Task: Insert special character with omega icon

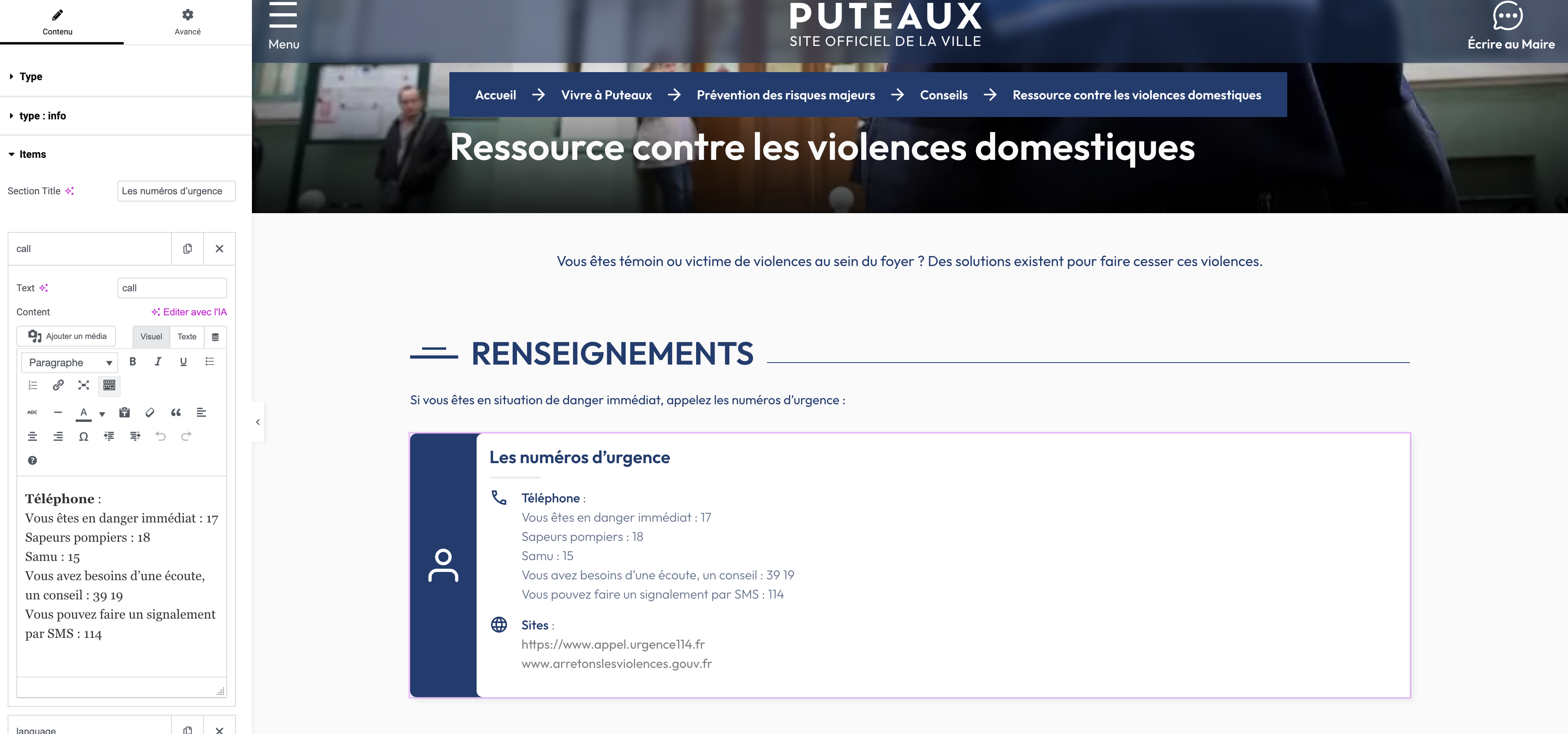Action: coord(83,437)
